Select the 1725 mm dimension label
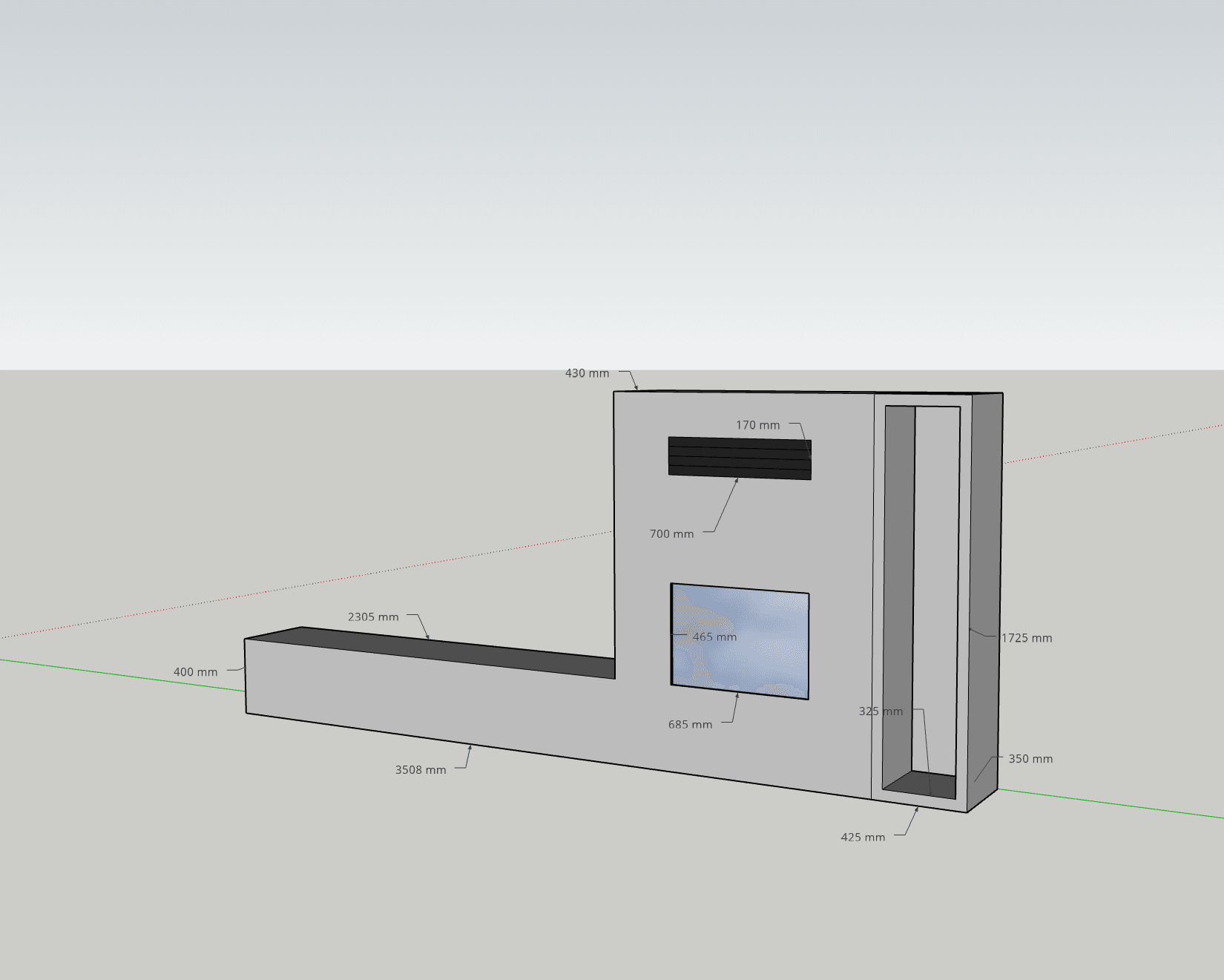 pos(1027,638)
